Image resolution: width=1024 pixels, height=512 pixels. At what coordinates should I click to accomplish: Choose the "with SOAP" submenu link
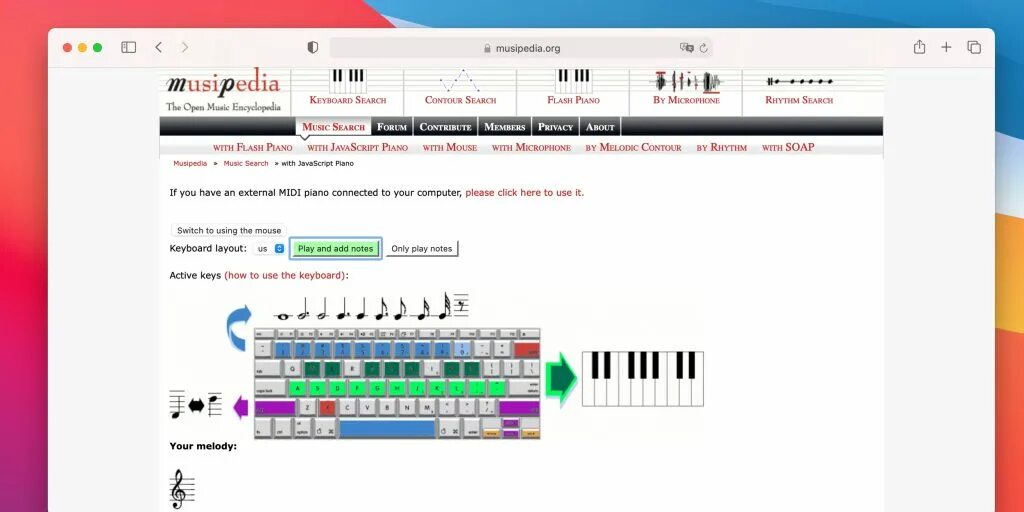point(788,148)
